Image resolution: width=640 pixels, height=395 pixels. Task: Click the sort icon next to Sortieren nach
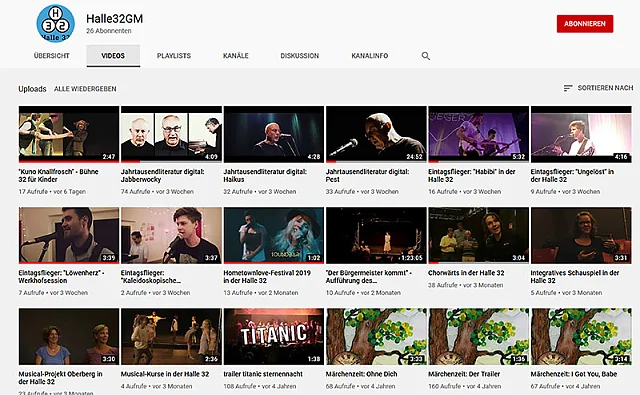click(x=568, y=88)
